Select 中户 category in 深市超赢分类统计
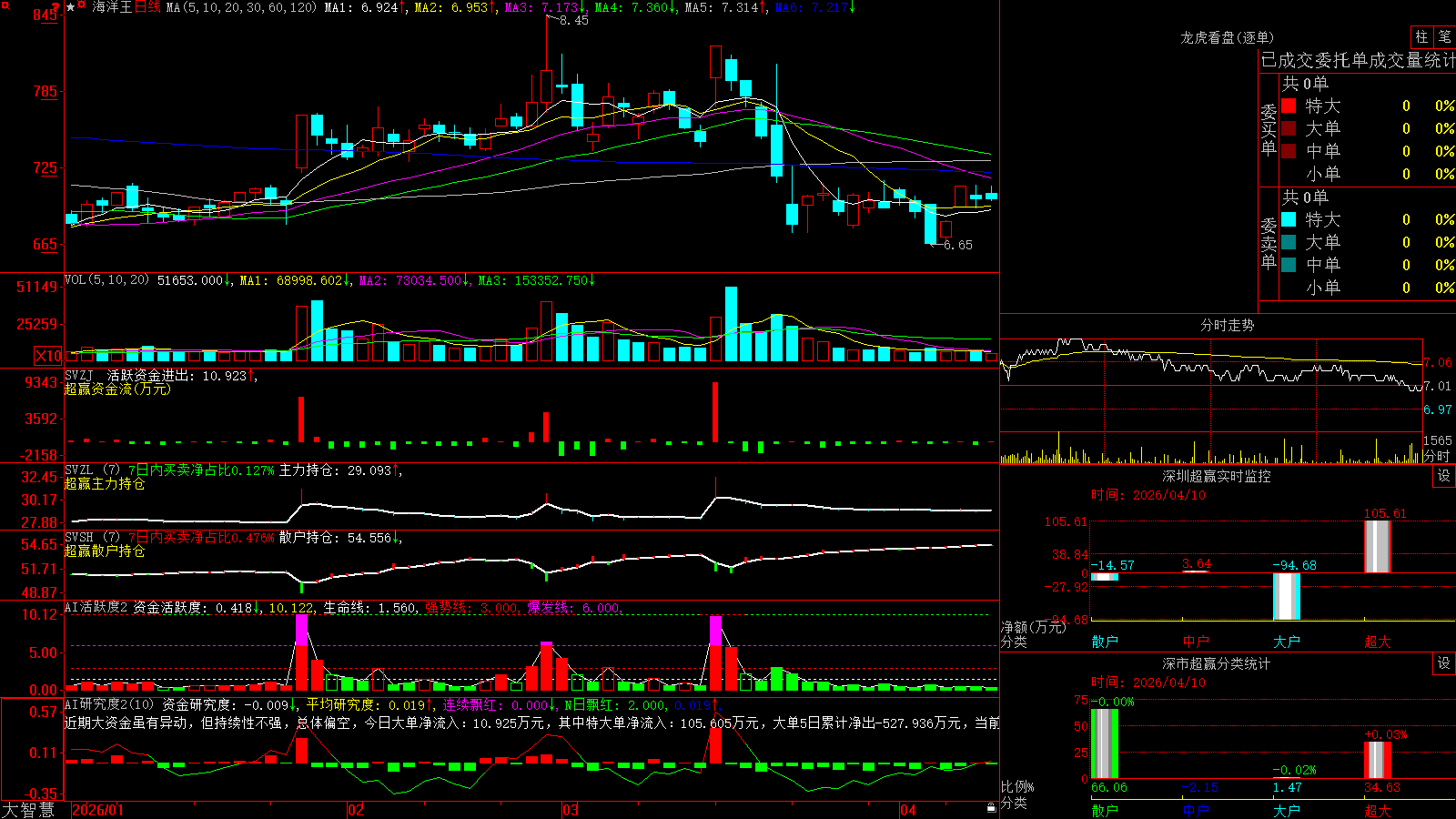 [1196, 810]
